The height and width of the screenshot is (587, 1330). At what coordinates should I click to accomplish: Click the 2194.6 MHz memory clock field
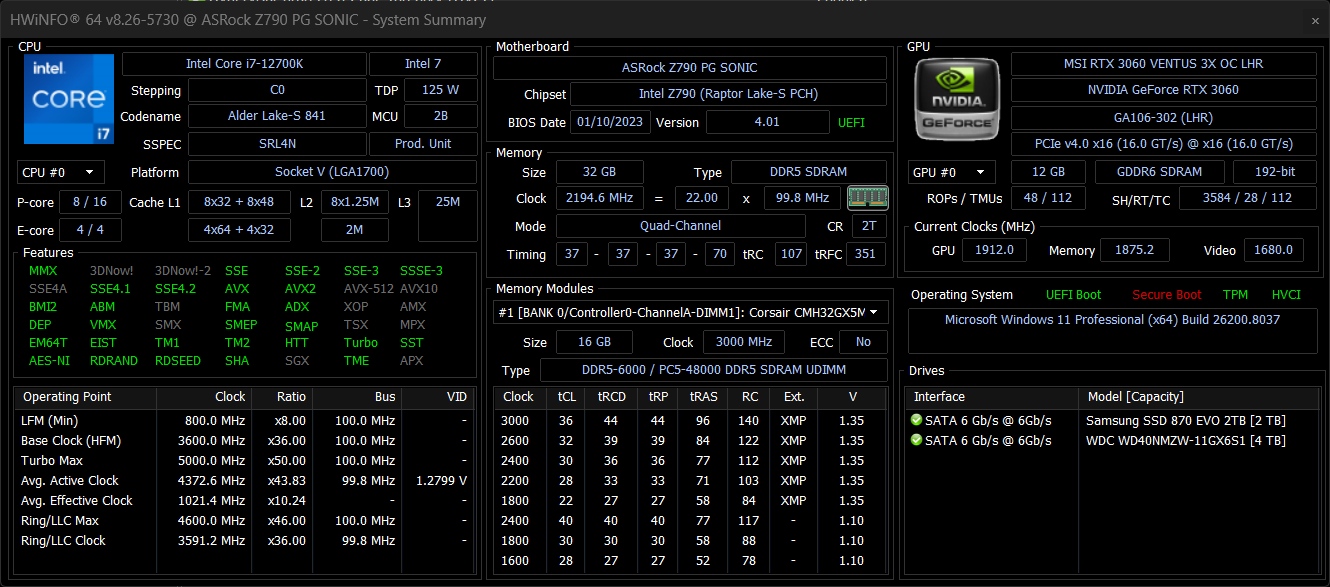coord(599,198)
